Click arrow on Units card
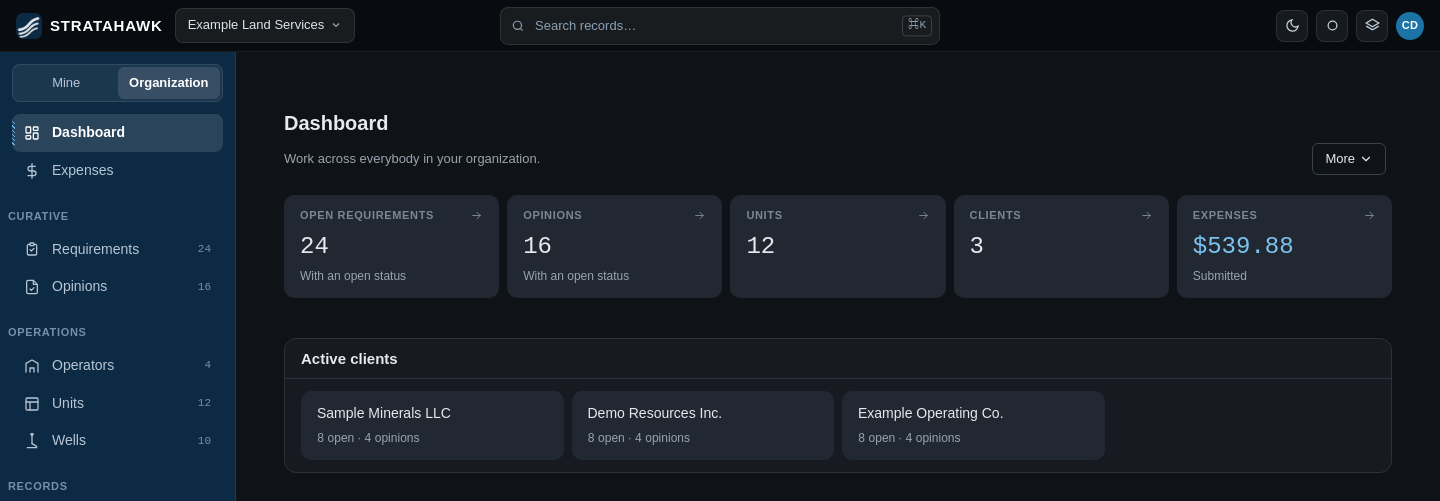Viewport: 1440px width, 501px height. [x=924, y=215]
